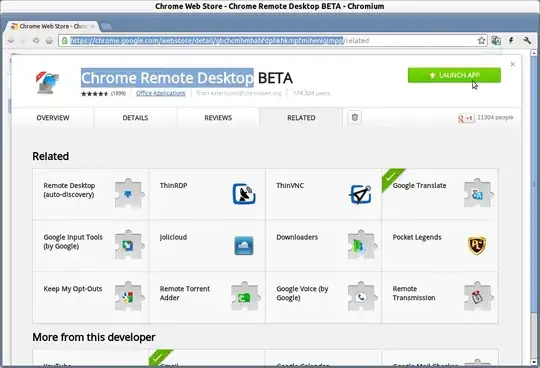
Task: Click the Remote Torrent Adder title text
Action: click(x=185, y=293)
